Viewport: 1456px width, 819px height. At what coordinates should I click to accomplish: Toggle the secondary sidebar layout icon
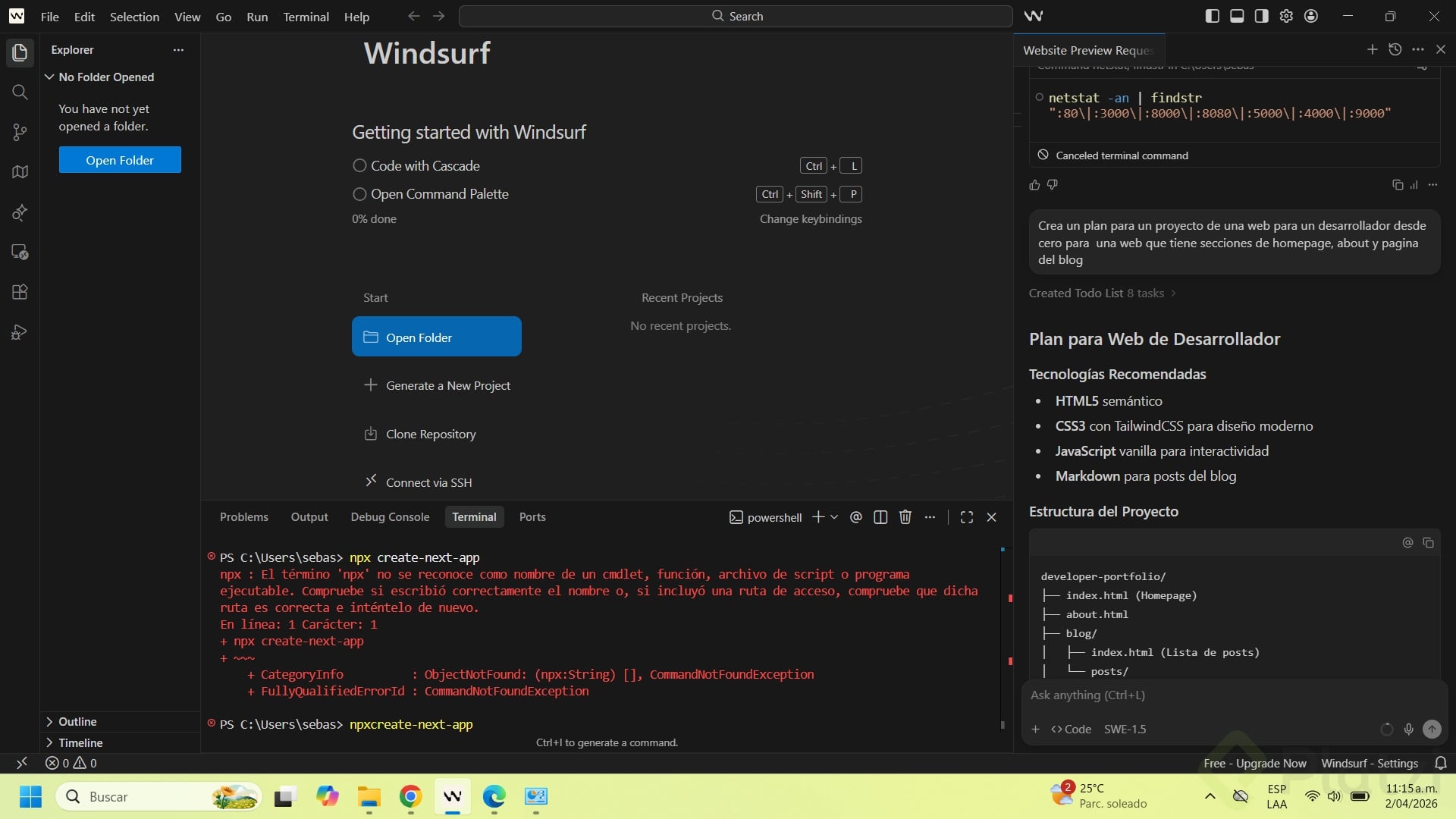(1261, 16)
